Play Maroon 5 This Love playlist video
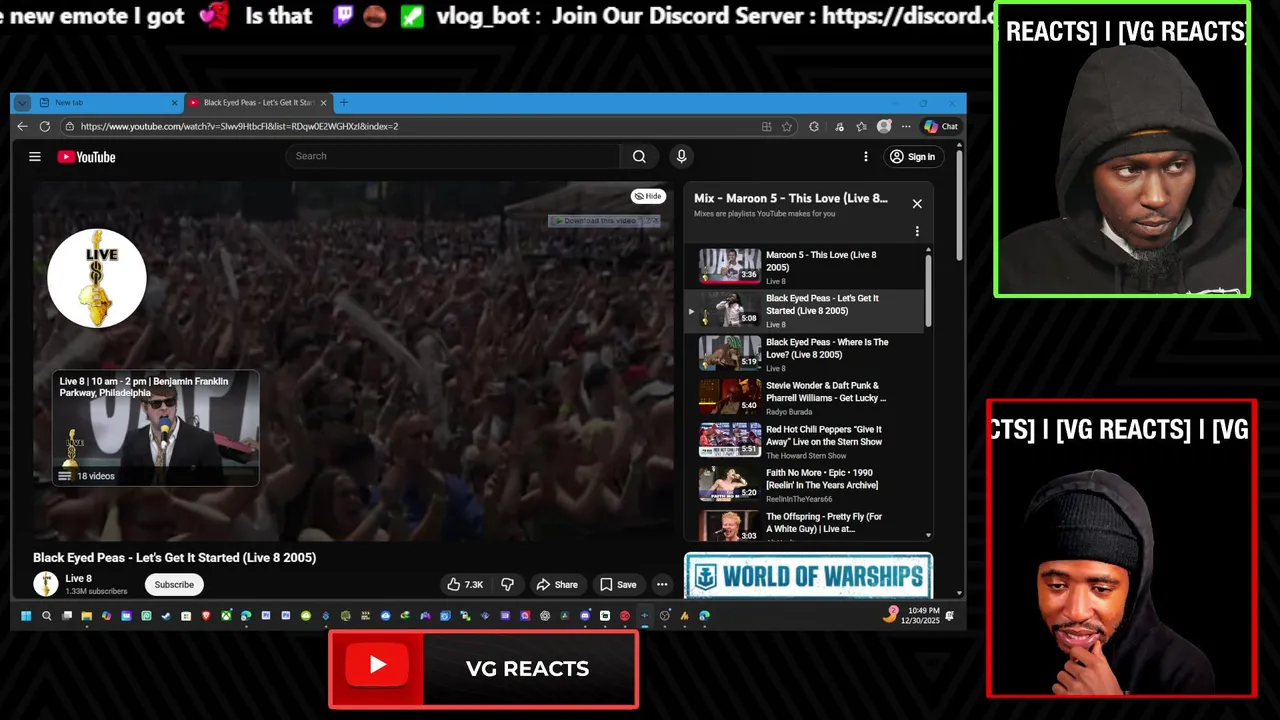The height and width of the screenshot is (720, 1280). [x=805, y=268]
